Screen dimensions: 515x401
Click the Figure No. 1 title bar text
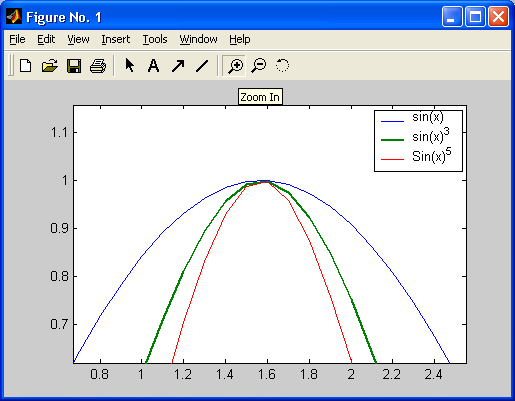tap(64, 17)
